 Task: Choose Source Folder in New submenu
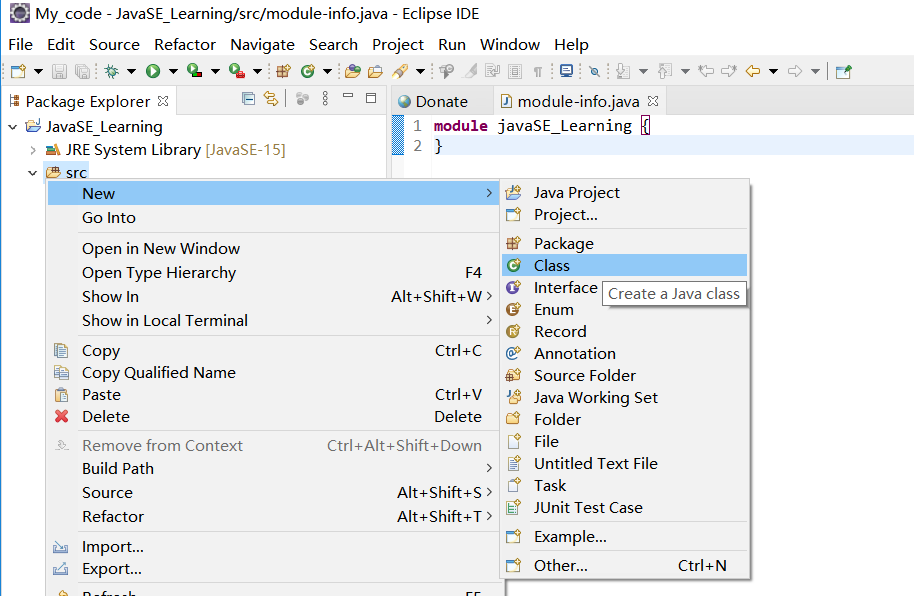(x=624, y=376)
